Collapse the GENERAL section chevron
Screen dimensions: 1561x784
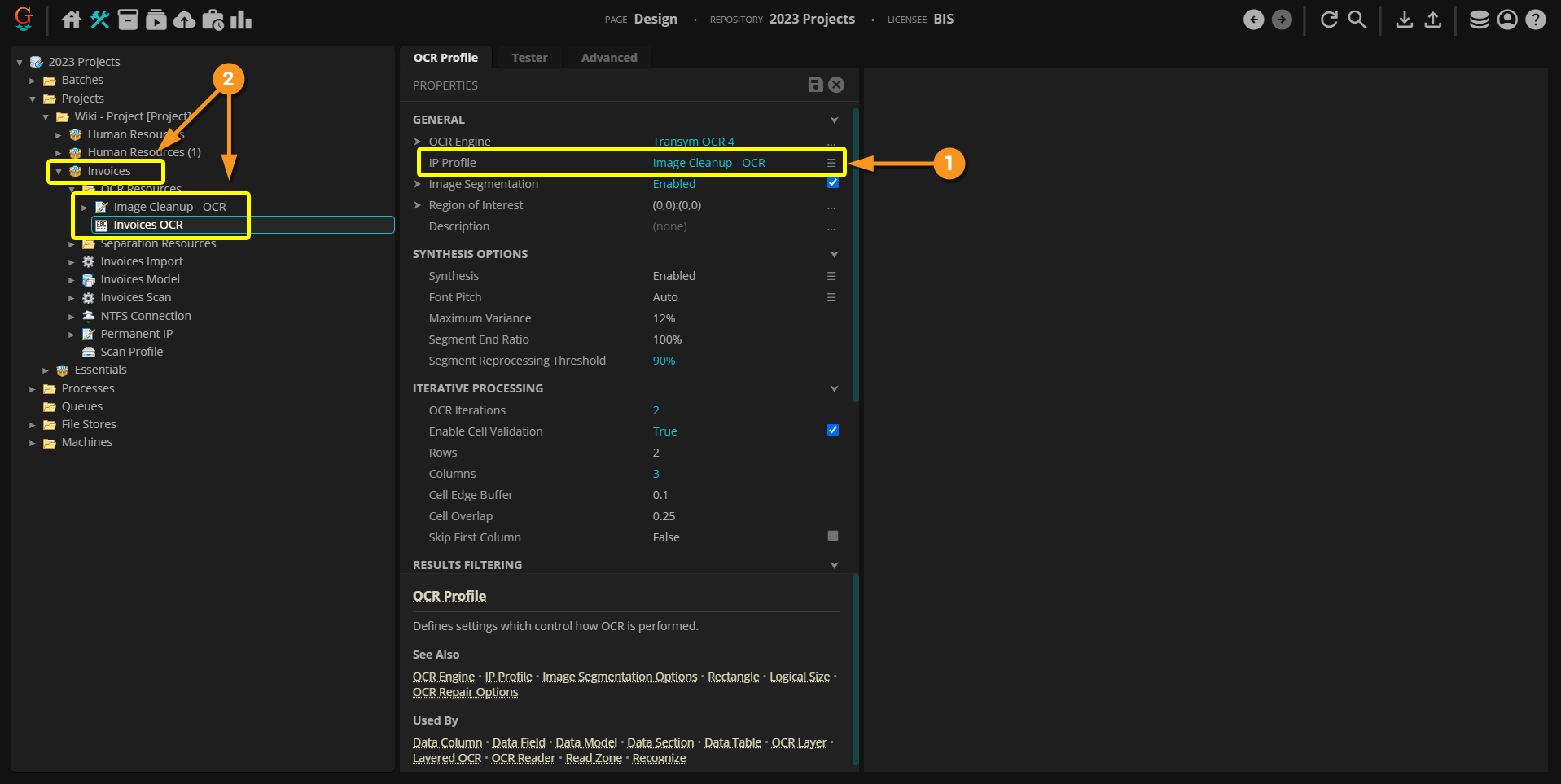(834, 120)
